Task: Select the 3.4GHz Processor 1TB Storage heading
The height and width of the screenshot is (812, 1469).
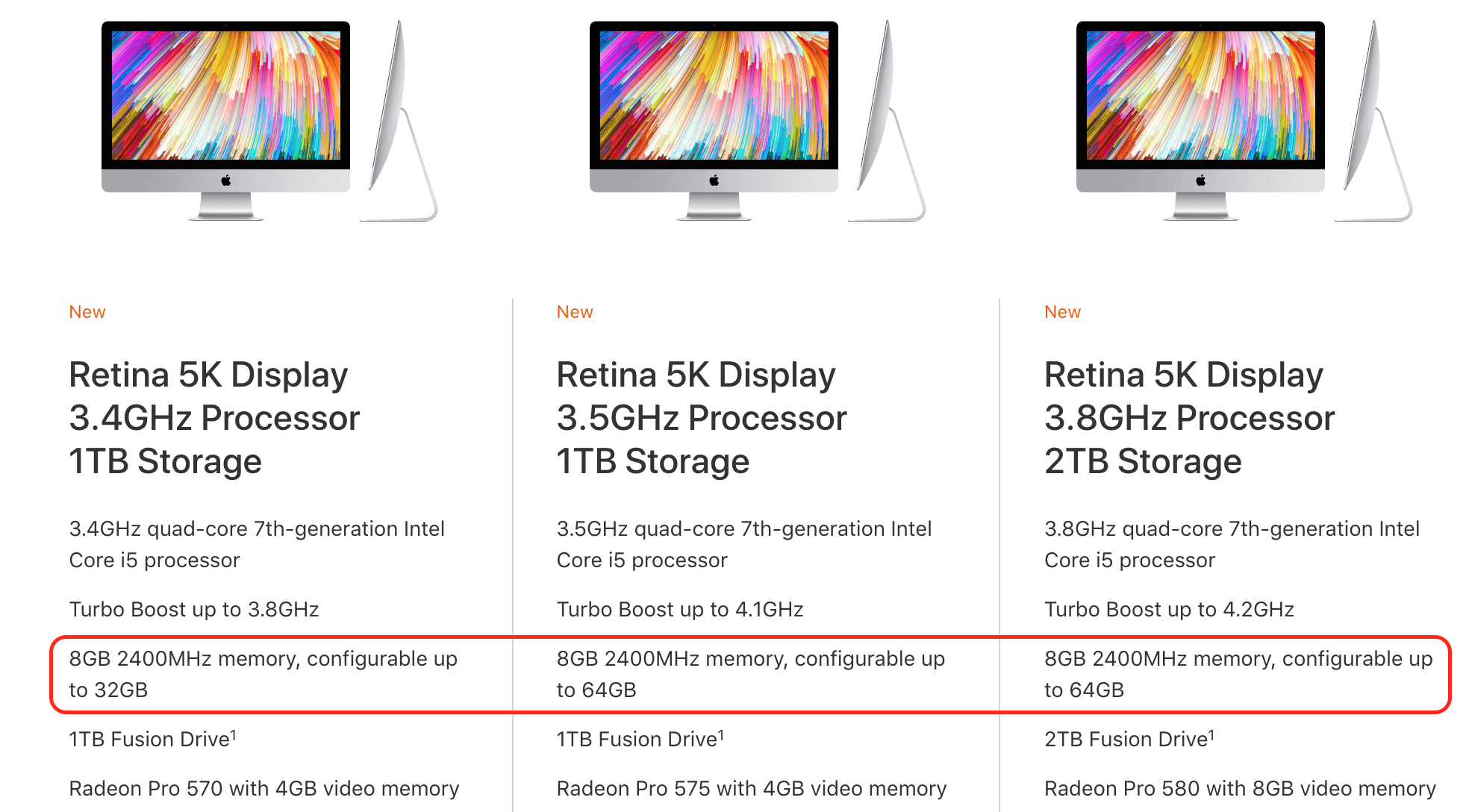Action: 214,418
